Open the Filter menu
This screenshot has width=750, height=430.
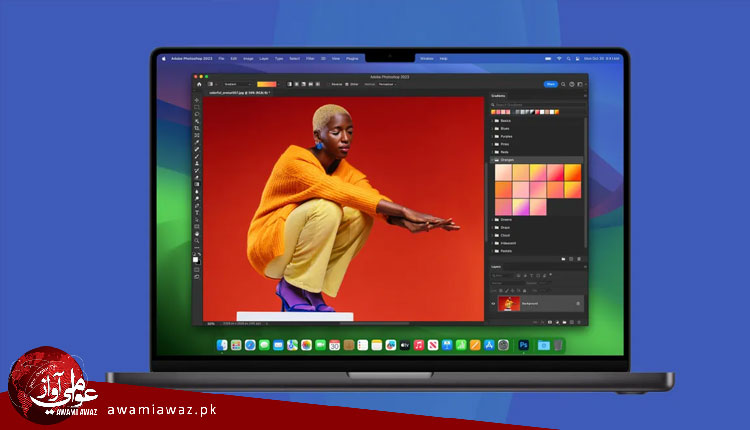point(309,59)
